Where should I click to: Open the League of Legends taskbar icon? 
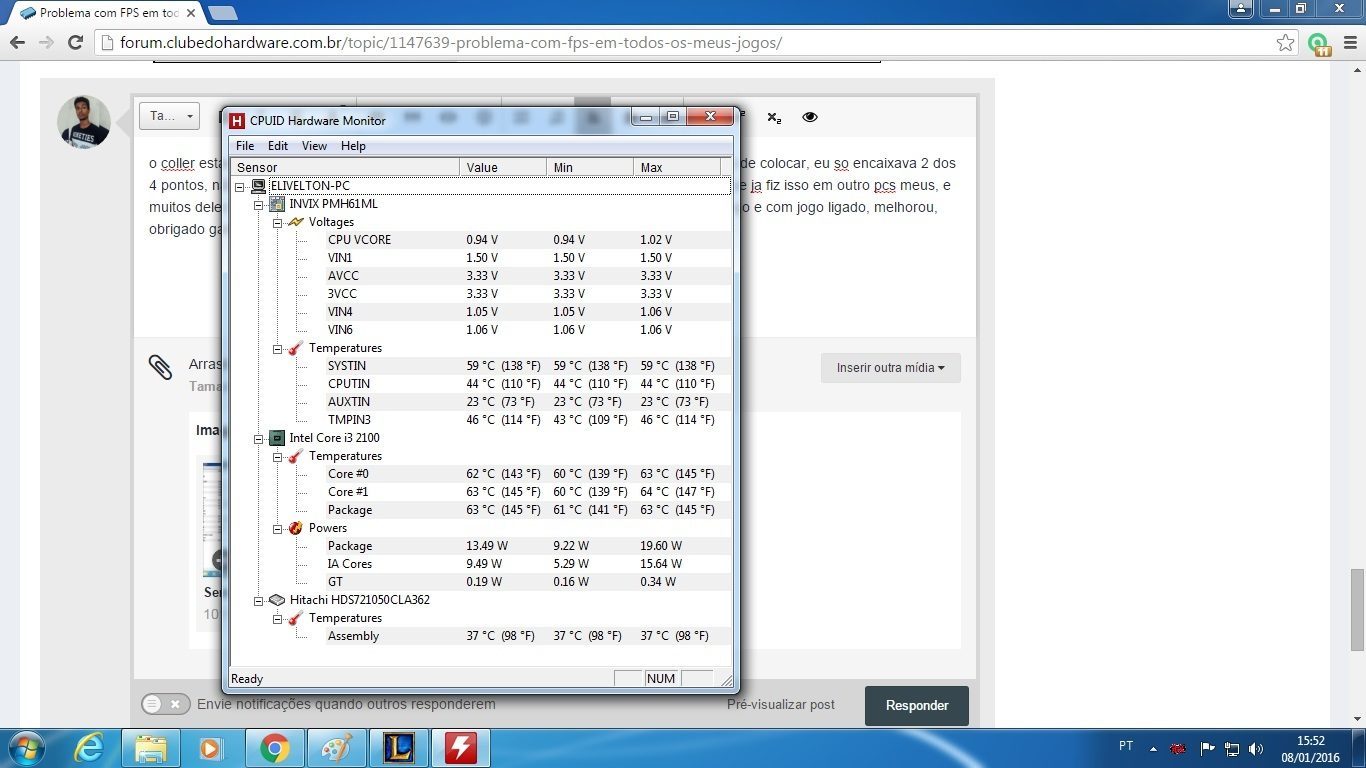click(x=399, y=748)
